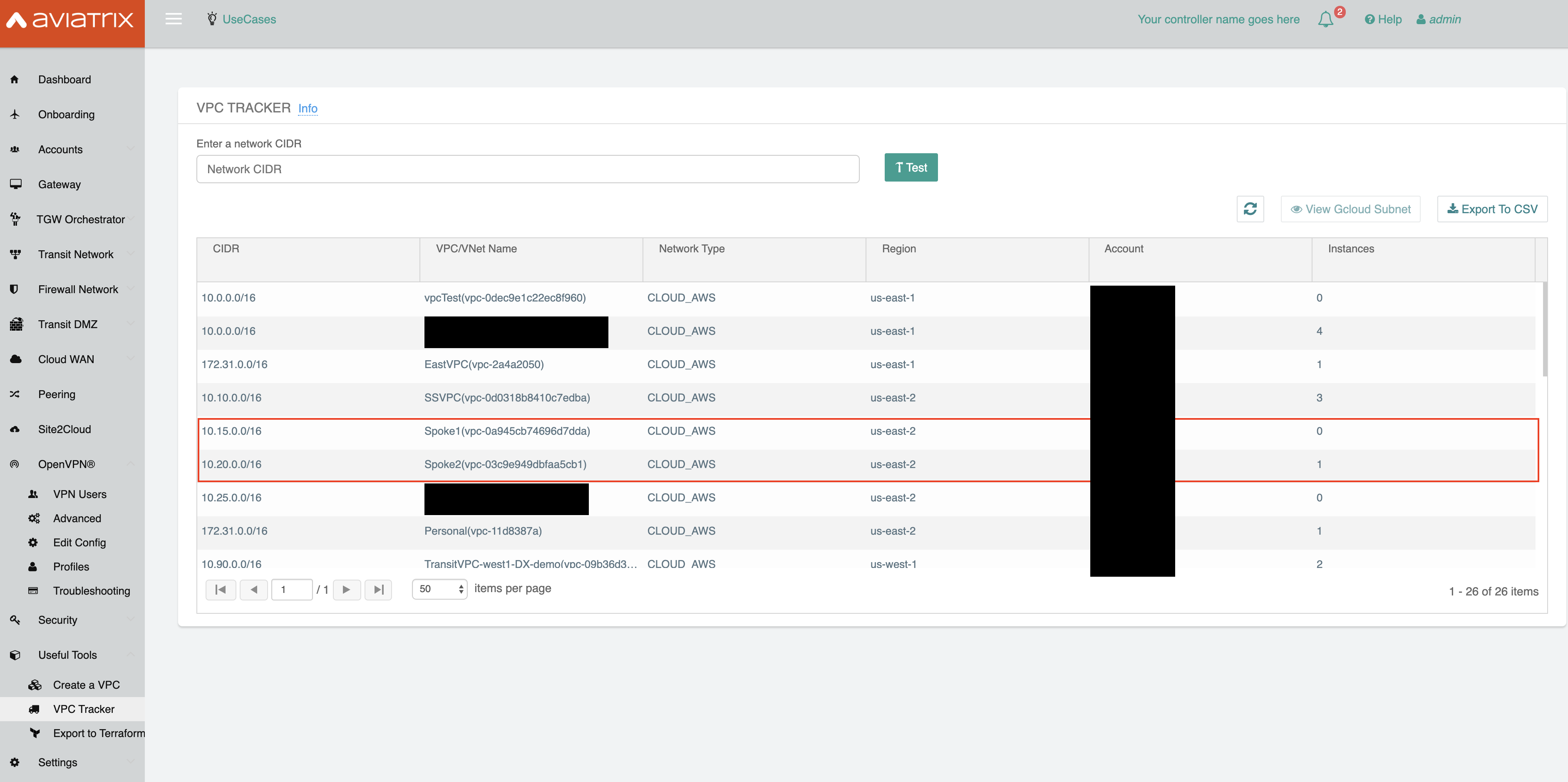The width and height of the screenshot is (1568, 782).
Task: Open the Peering page
Action: [x=57, y=394]
